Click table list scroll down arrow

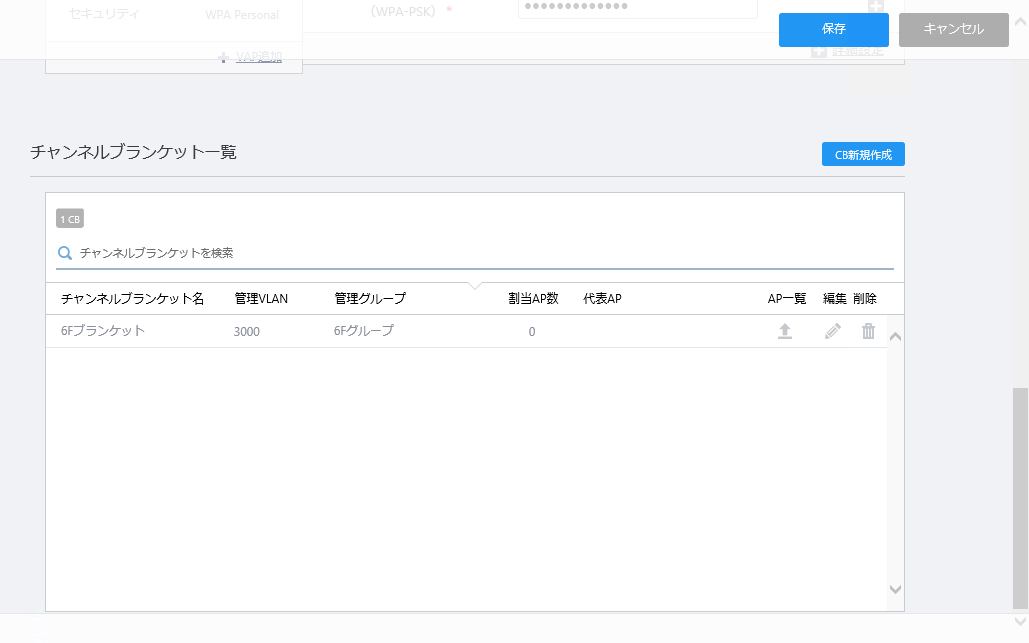tap(895, 589)
